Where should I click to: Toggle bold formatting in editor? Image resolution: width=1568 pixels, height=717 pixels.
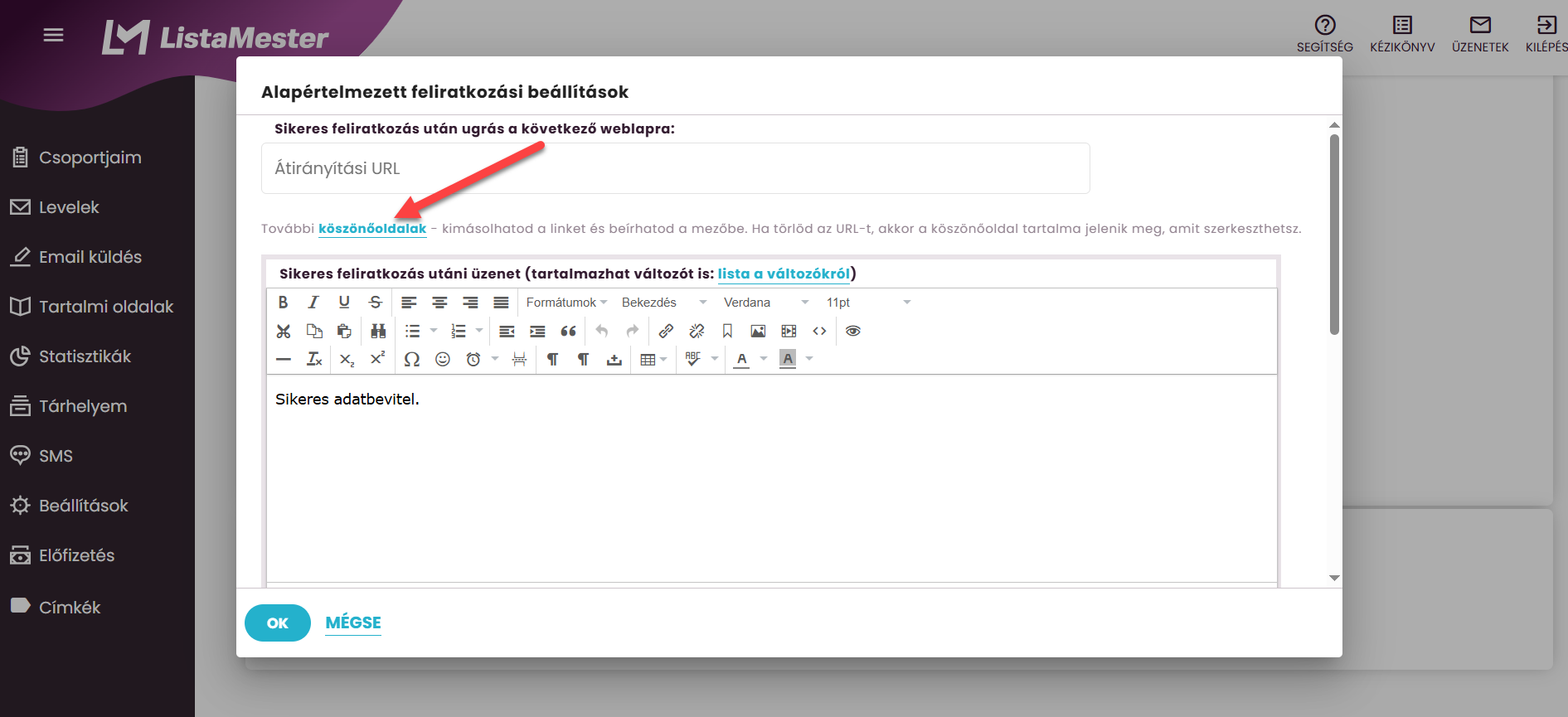tap(283, 303)
